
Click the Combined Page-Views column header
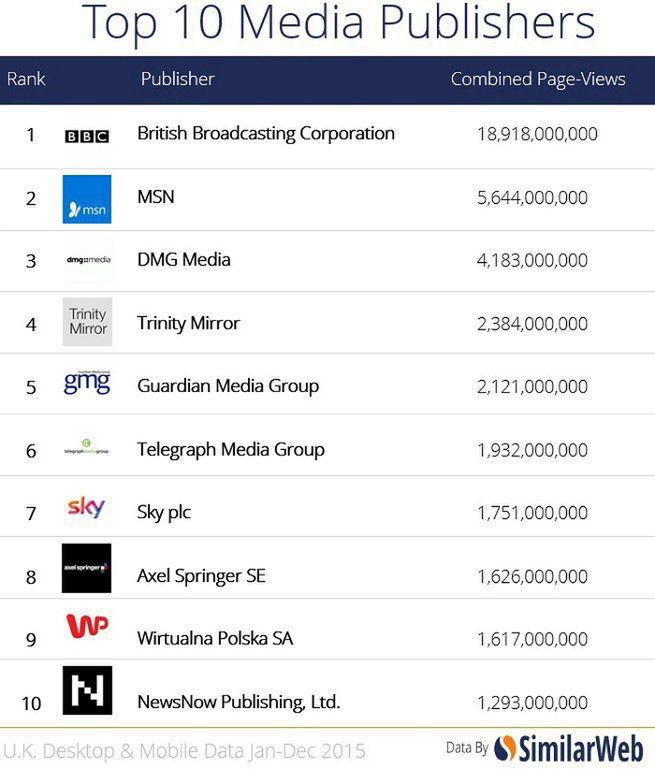click(538, 79)
